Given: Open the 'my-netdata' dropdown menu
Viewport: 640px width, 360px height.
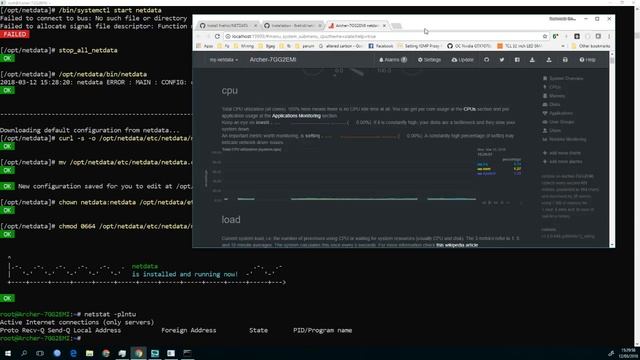Looking at the screenshot, I should 223,60.
